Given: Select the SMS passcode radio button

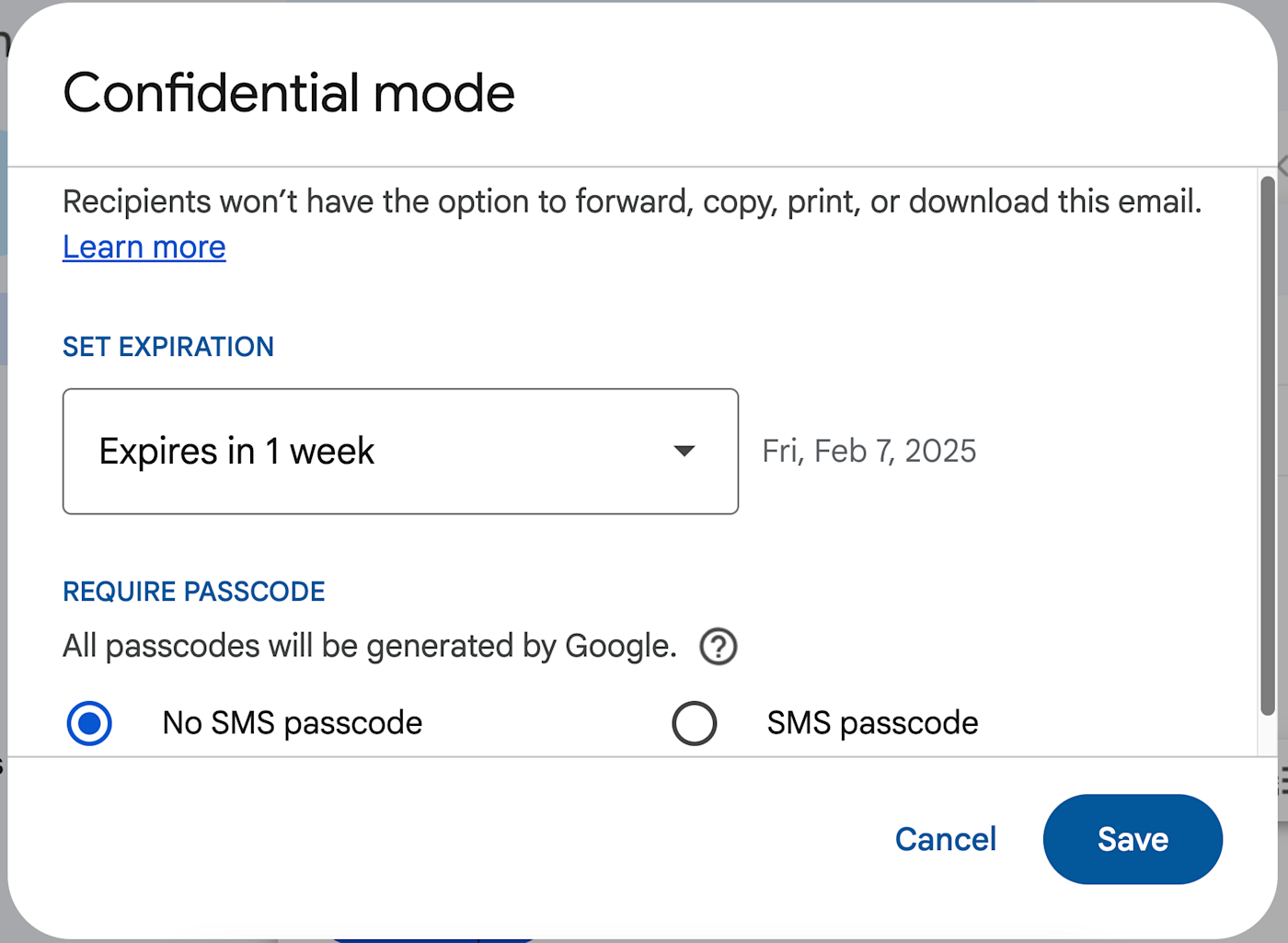Looking at the screenshot, I should pos(694,723).
